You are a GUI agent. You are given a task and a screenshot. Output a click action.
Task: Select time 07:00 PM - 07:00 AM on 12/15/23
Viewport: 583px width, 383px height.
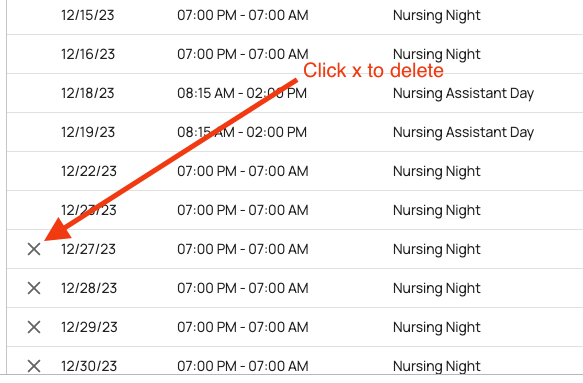pyautogui.click(x=243, y=15)
